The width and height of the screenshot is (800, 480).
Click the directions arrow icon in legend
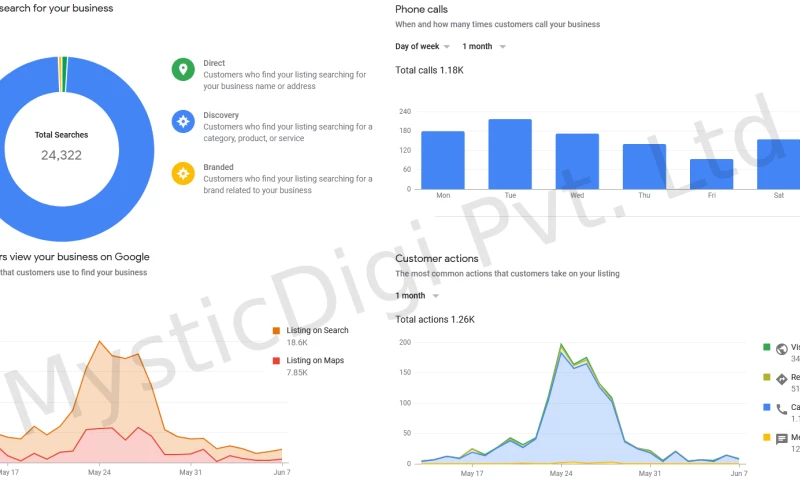[x=782, y=380]
